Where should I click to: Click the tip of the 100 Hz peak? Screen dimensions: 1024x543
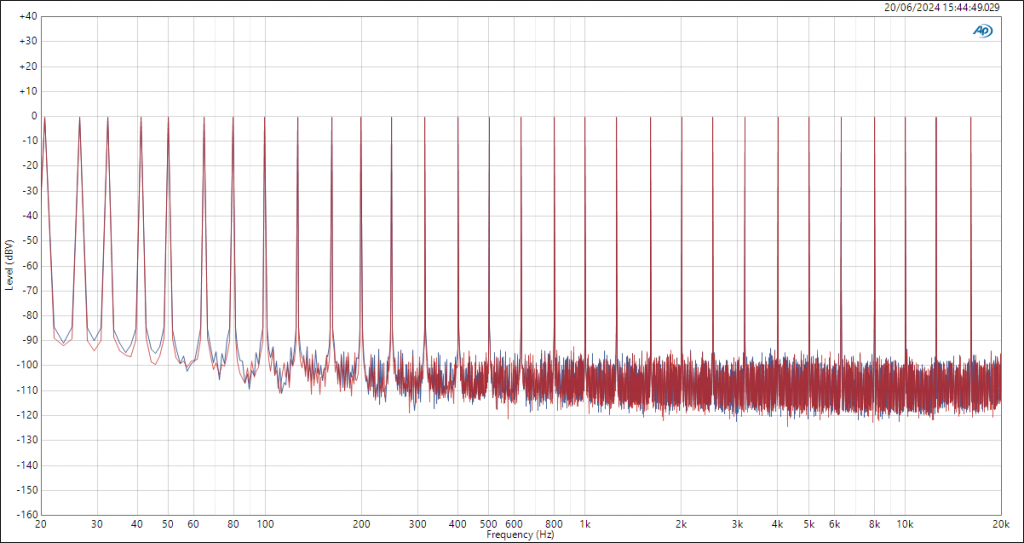(265, 117)
